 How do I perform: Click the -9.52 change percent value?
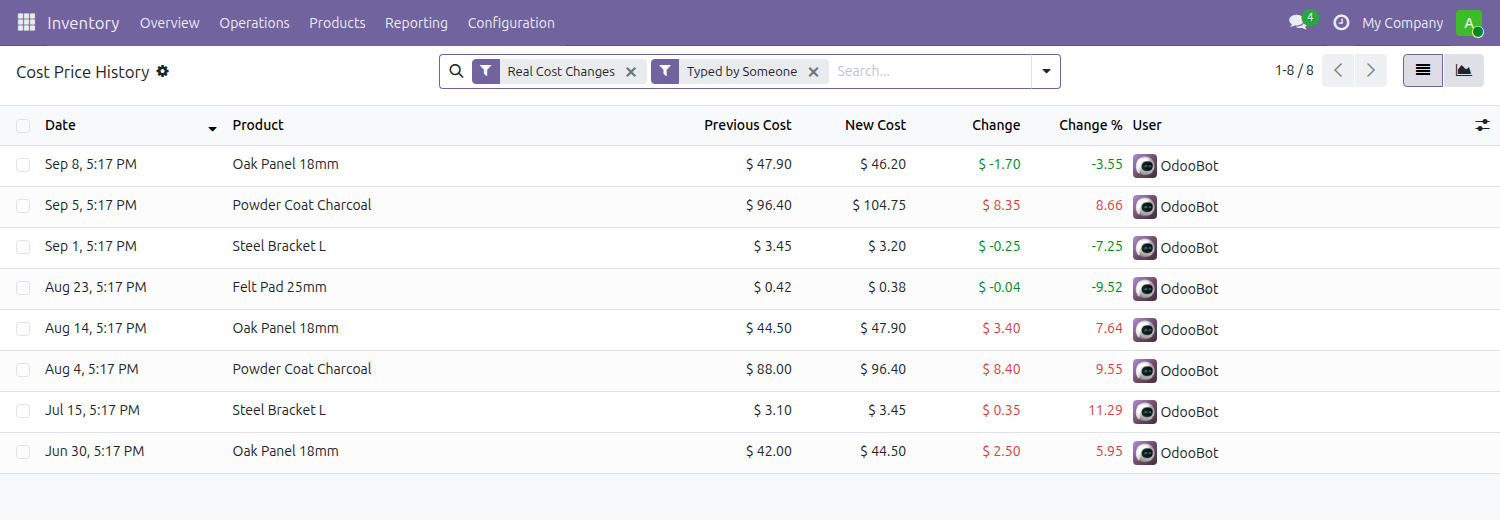[1107, 287]
